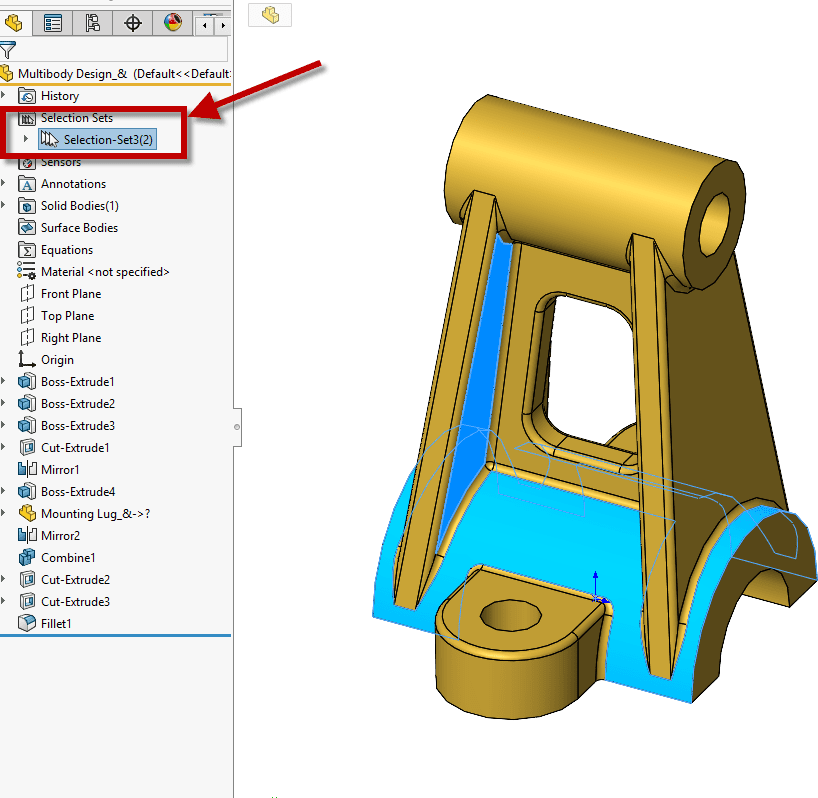Click the Right Plane icon

(x=27, y=337)
